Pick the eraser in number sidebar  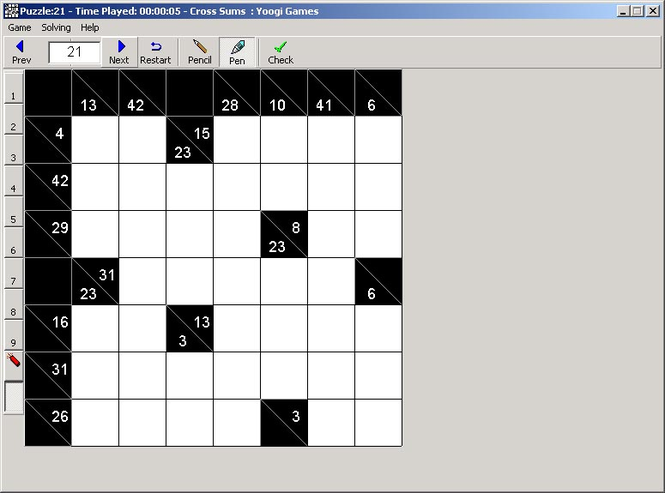tap(13, 361)
